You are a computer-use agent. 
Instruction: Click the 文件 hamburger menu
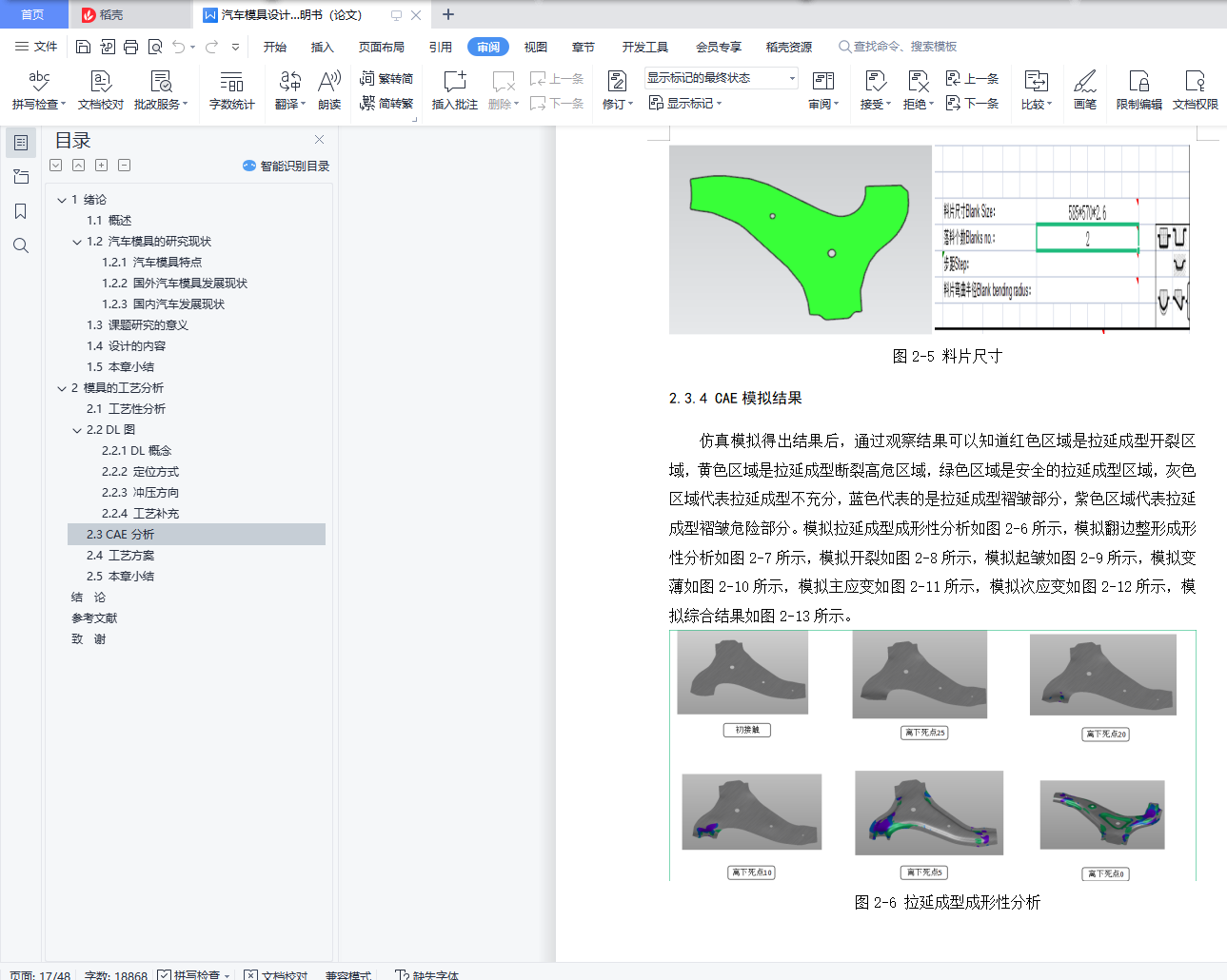click(x=36, y=47)
